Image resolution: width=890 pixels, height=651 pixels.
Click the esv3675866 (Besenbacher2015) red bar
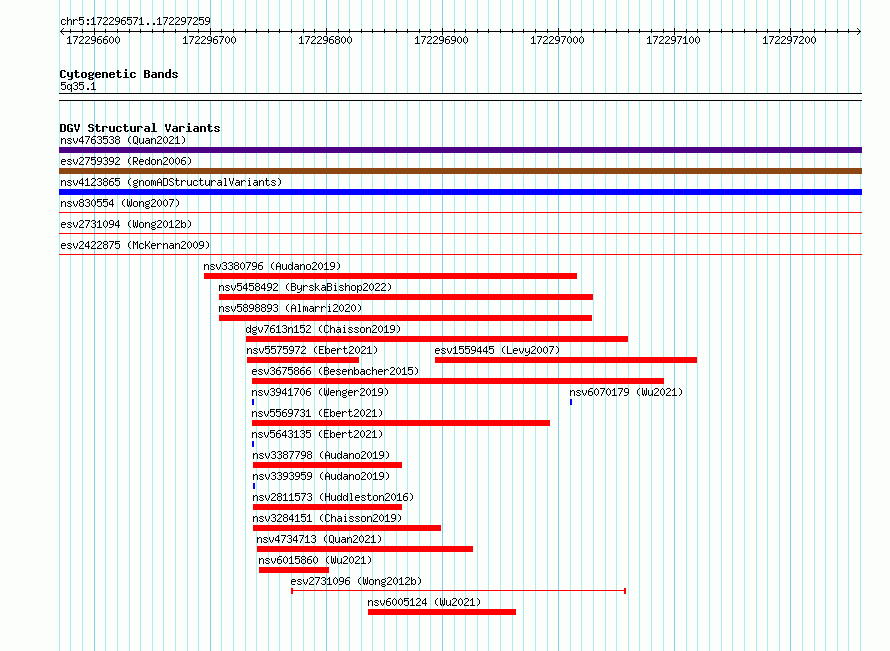[x=457, y=381]
